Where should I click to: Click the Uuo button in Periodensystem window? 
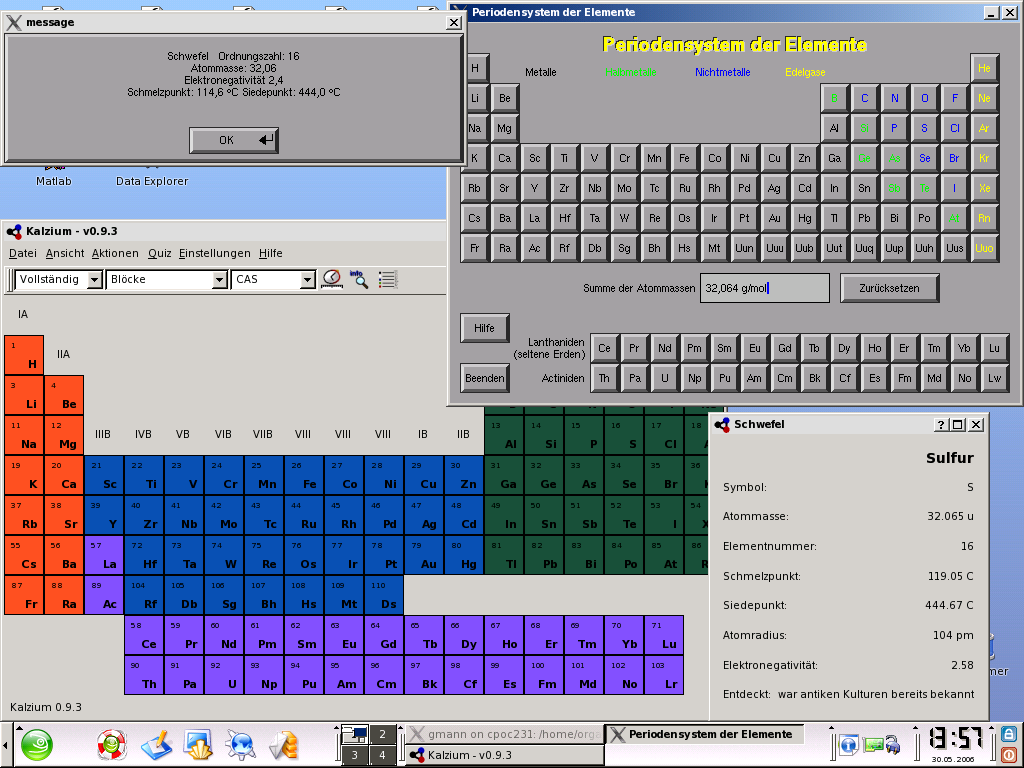(984, 248)
